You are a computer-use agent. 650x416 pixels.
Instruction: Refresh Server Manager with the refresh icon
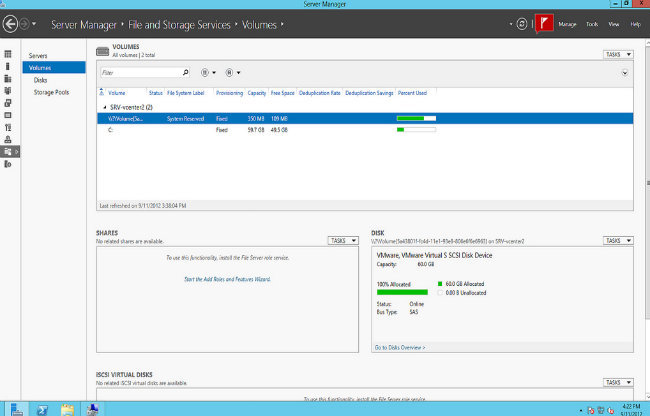coord(521,22)
